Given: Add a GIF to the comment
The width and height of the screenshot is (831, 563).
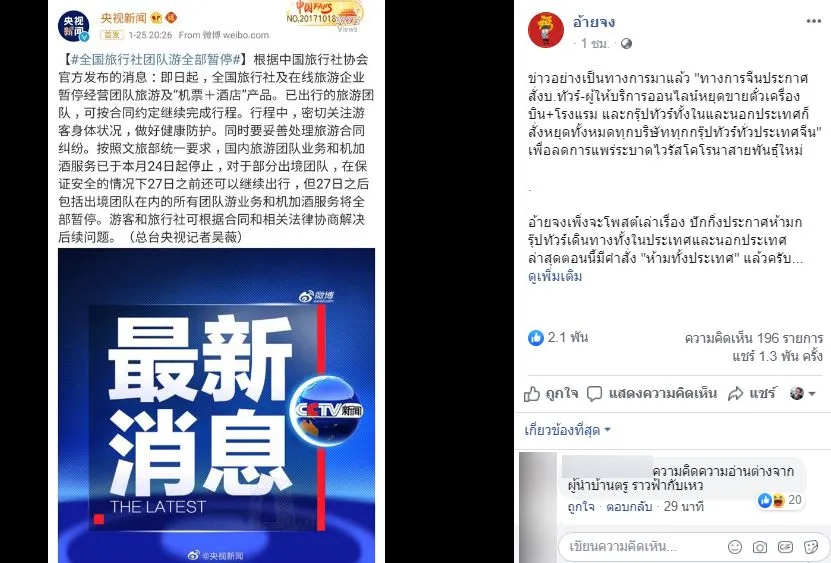Looking at the screenshot, I should 785,547.
